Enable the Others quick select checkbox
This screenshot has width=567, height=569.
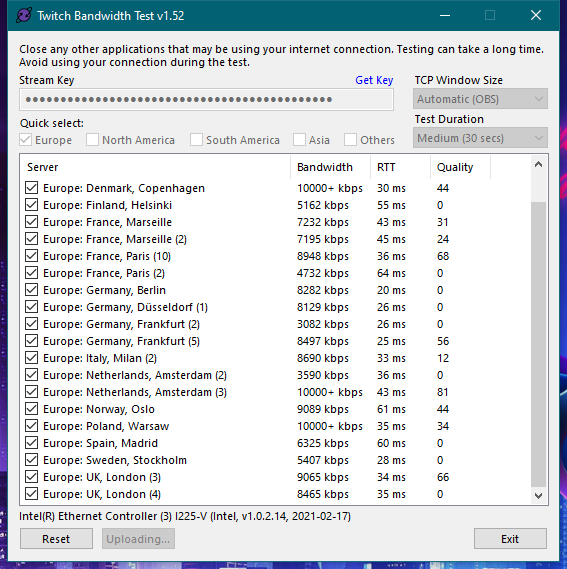pos(350,140)
